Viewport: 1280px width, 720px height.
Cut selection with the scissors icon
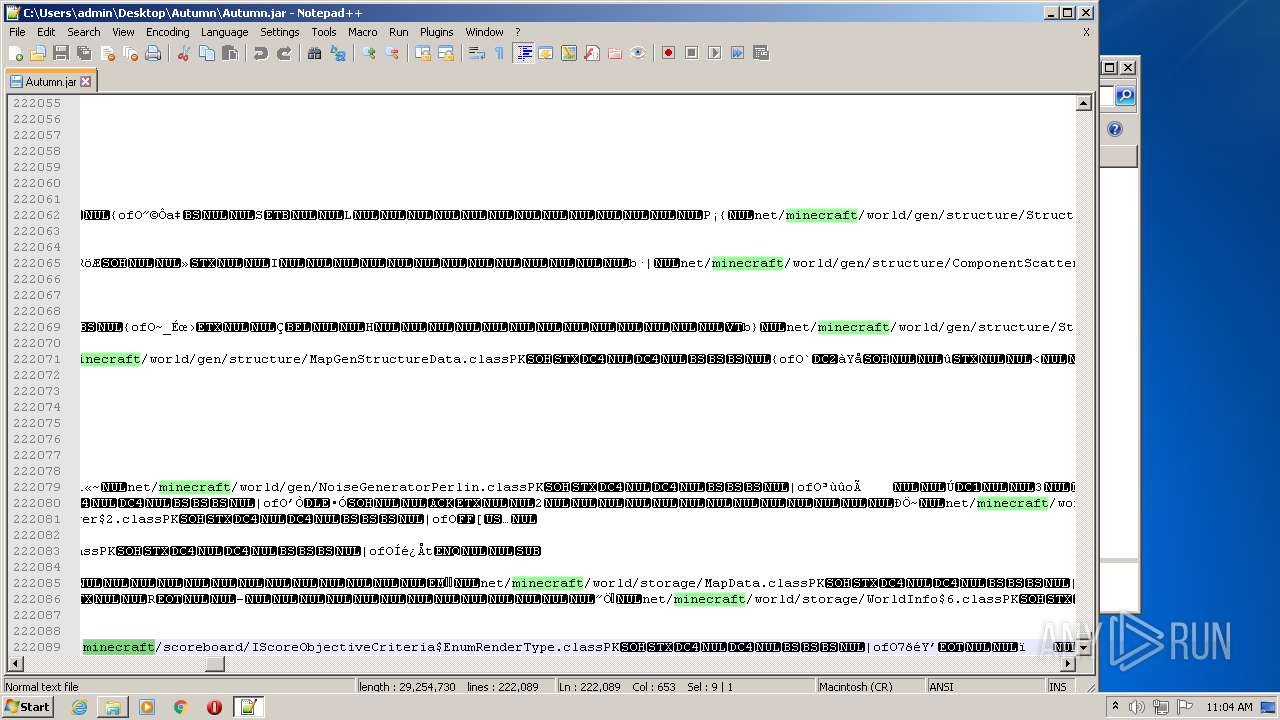[184, 53]
